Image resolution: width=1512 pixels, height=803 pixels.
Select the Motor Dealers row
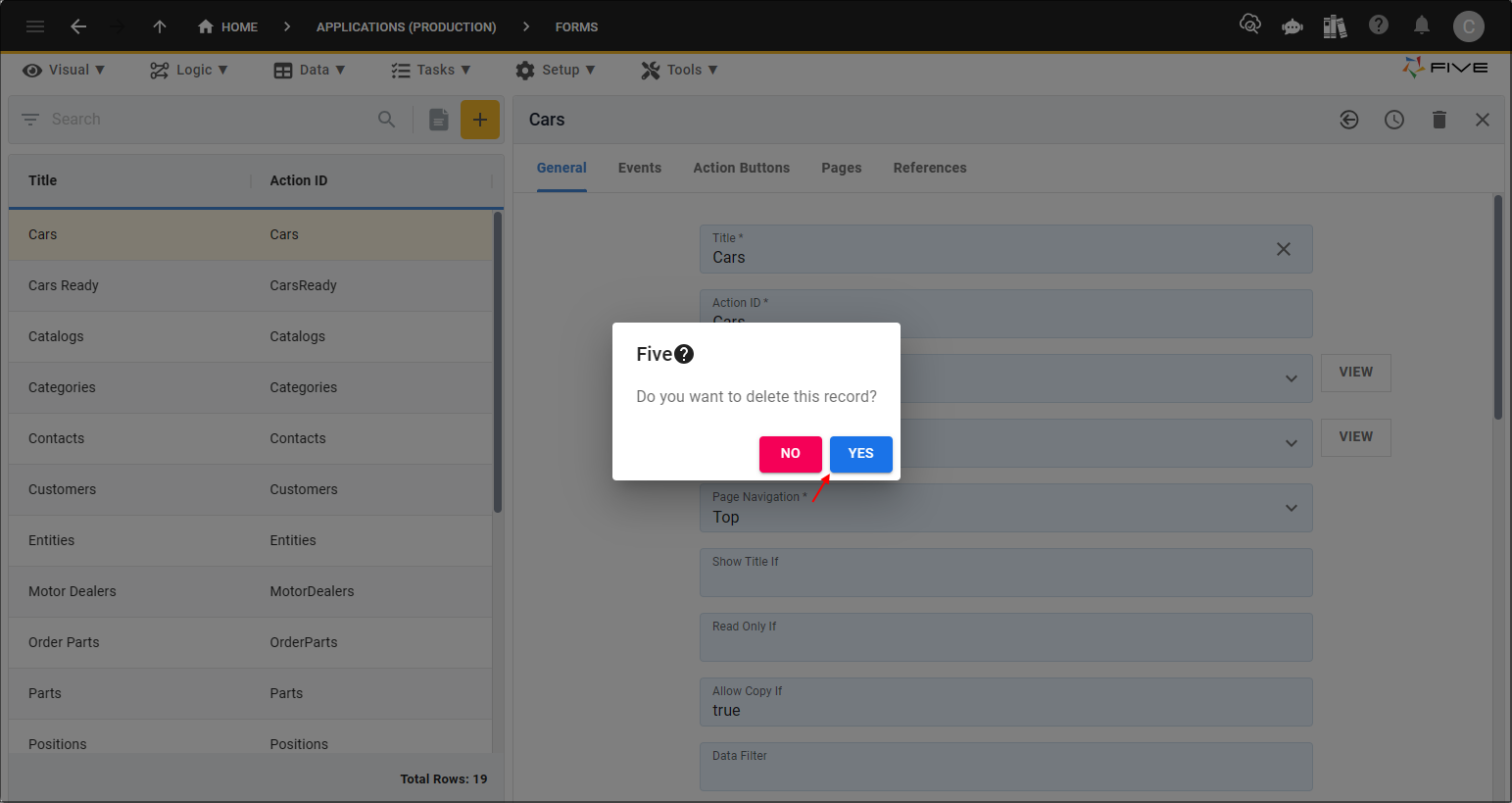point(251,591)
